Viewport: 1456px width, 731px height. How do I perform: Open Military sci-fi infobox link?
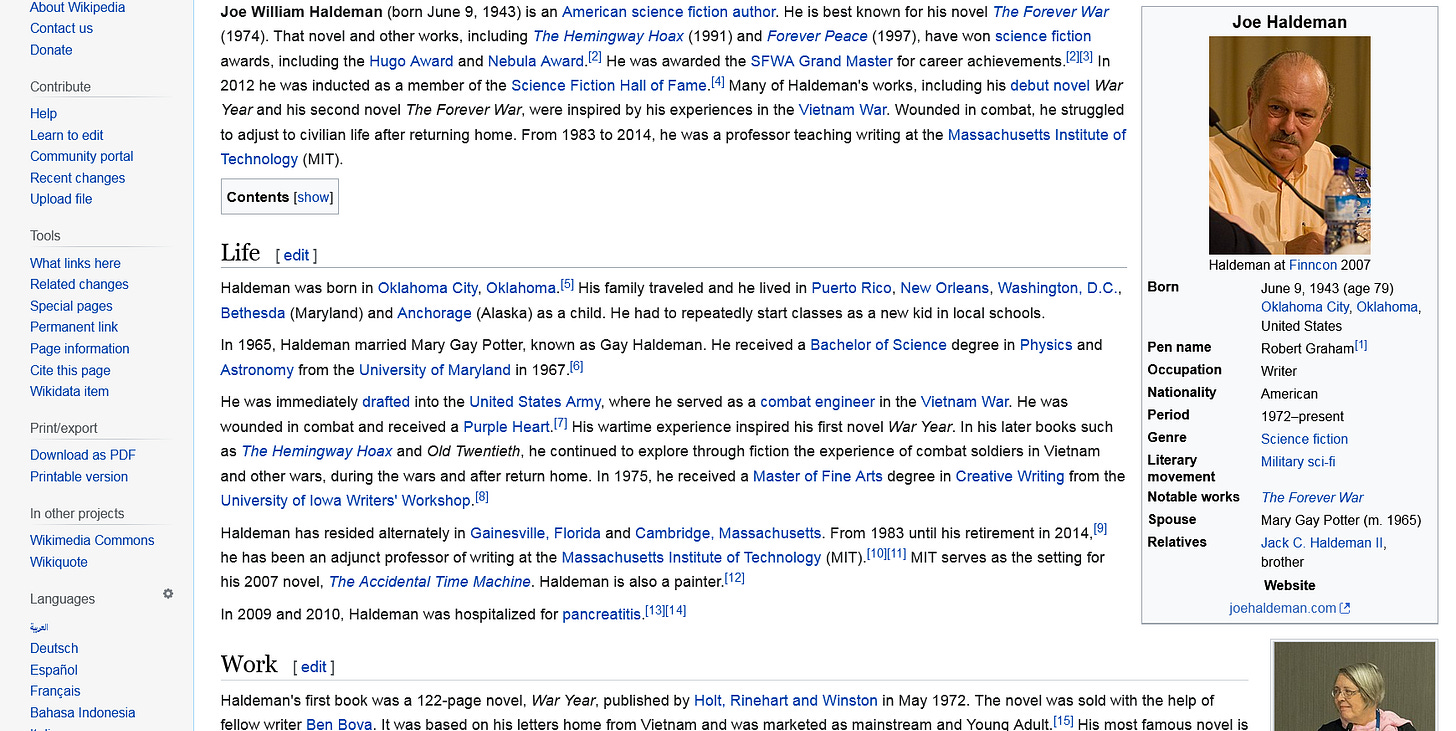pyautogui.click(x=1298, y=462)
